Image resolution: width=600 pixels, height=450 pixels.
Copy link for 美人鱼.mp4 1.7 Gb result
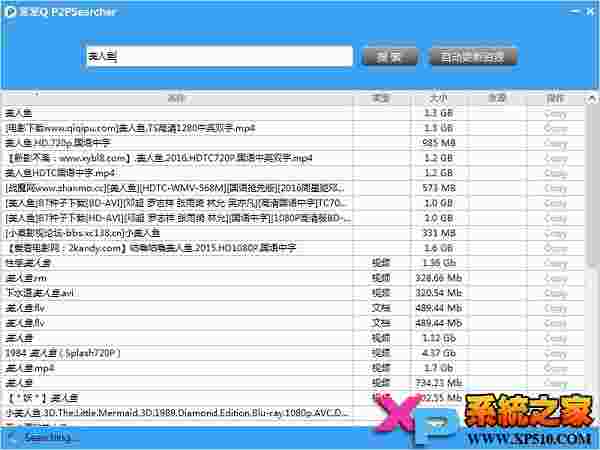556,368
